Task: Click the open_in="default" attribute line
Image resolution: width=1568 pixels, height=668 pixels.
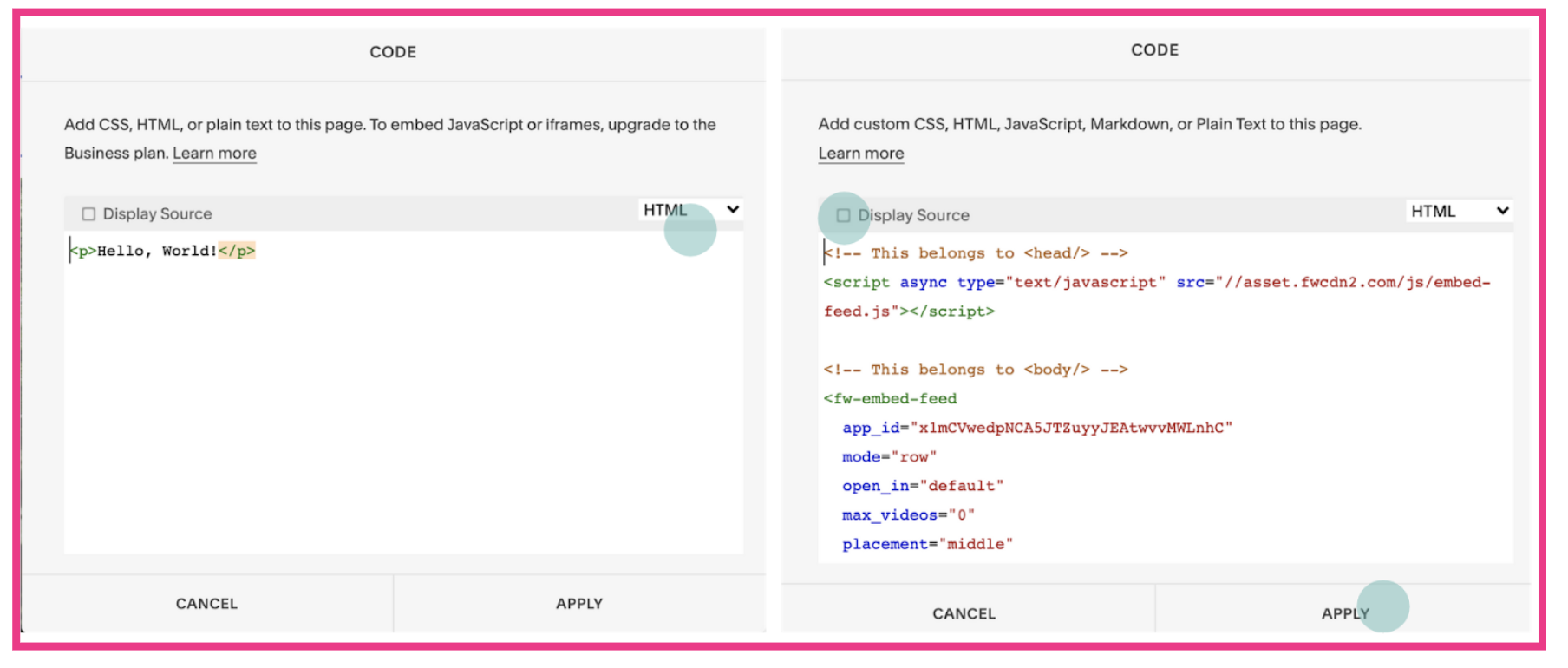Action: pos(923,486)
